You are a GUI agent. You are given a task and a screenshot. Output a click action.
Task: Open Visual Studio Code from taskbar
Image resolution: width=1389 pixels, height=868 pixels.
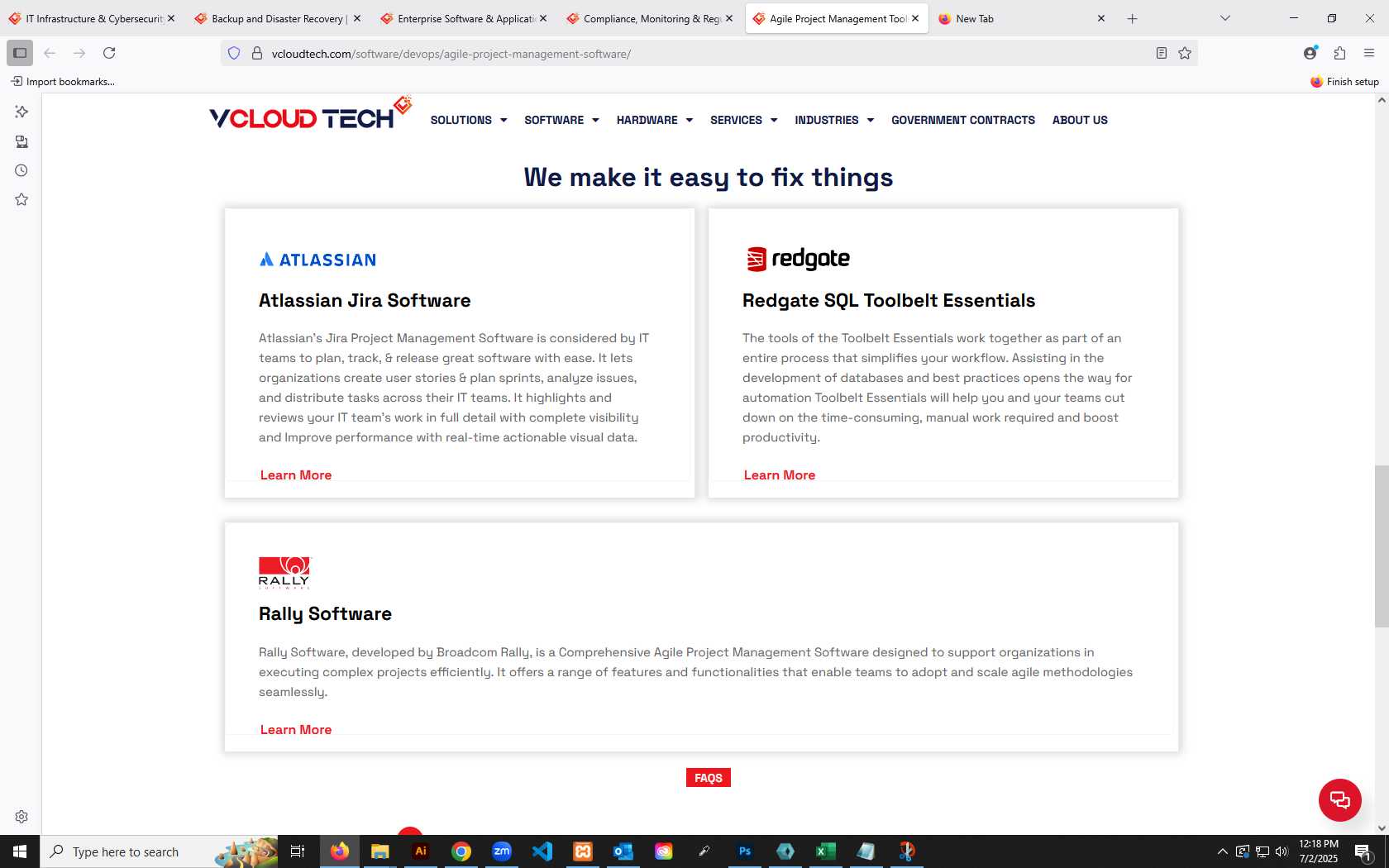click(542, 851)
